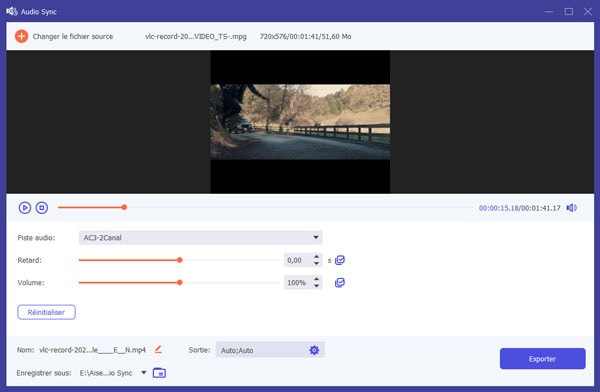Click the save path E:\Aise...io Sync
The height and width of the screenshot is (392, 600).
click(x=106, y=373)
